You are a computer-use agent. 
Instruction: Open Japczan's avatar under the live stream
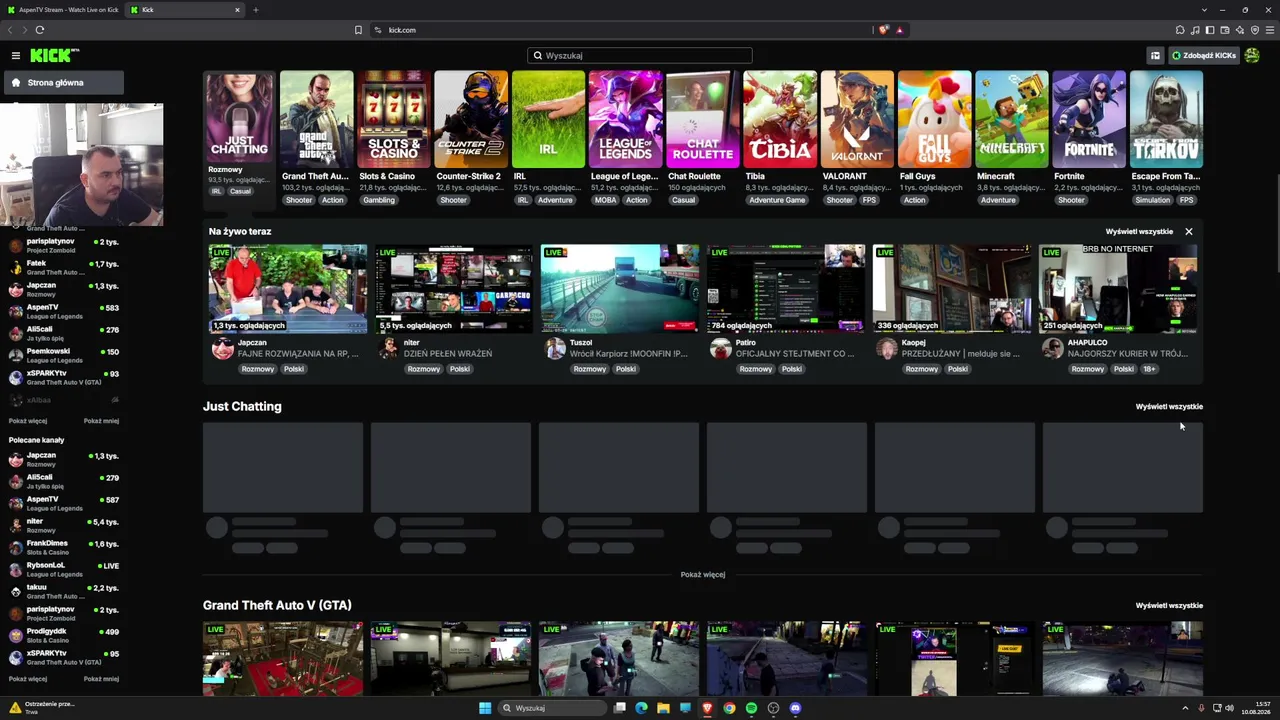[222, 348]
